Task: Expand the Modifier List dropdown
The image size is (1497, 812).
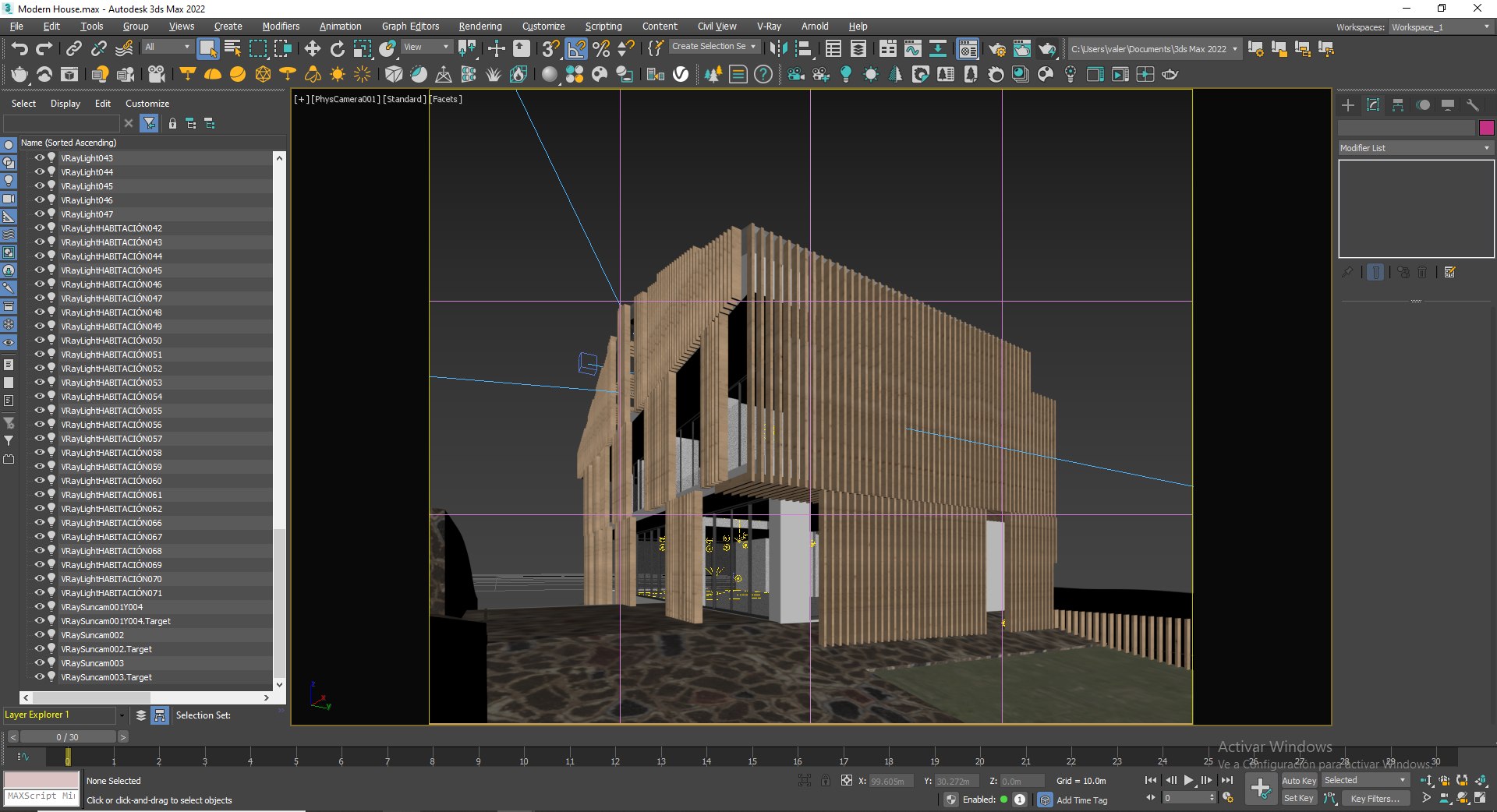Action: 1415,147
